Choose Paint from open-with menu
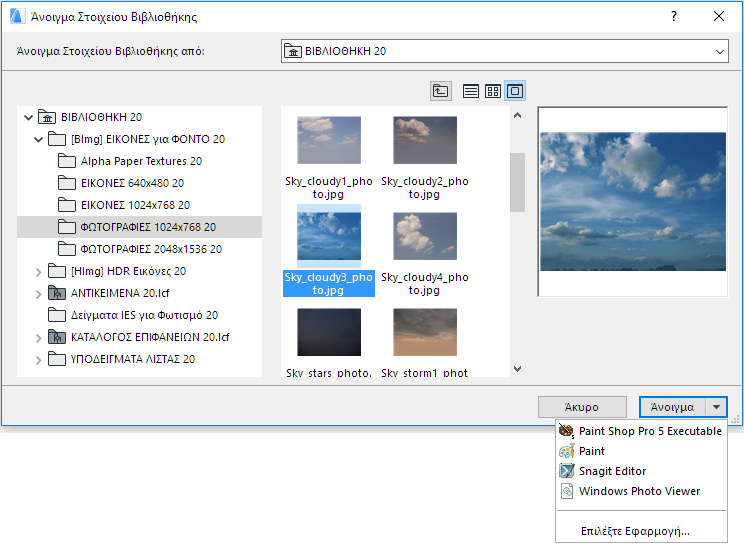 tap(642, 451)
